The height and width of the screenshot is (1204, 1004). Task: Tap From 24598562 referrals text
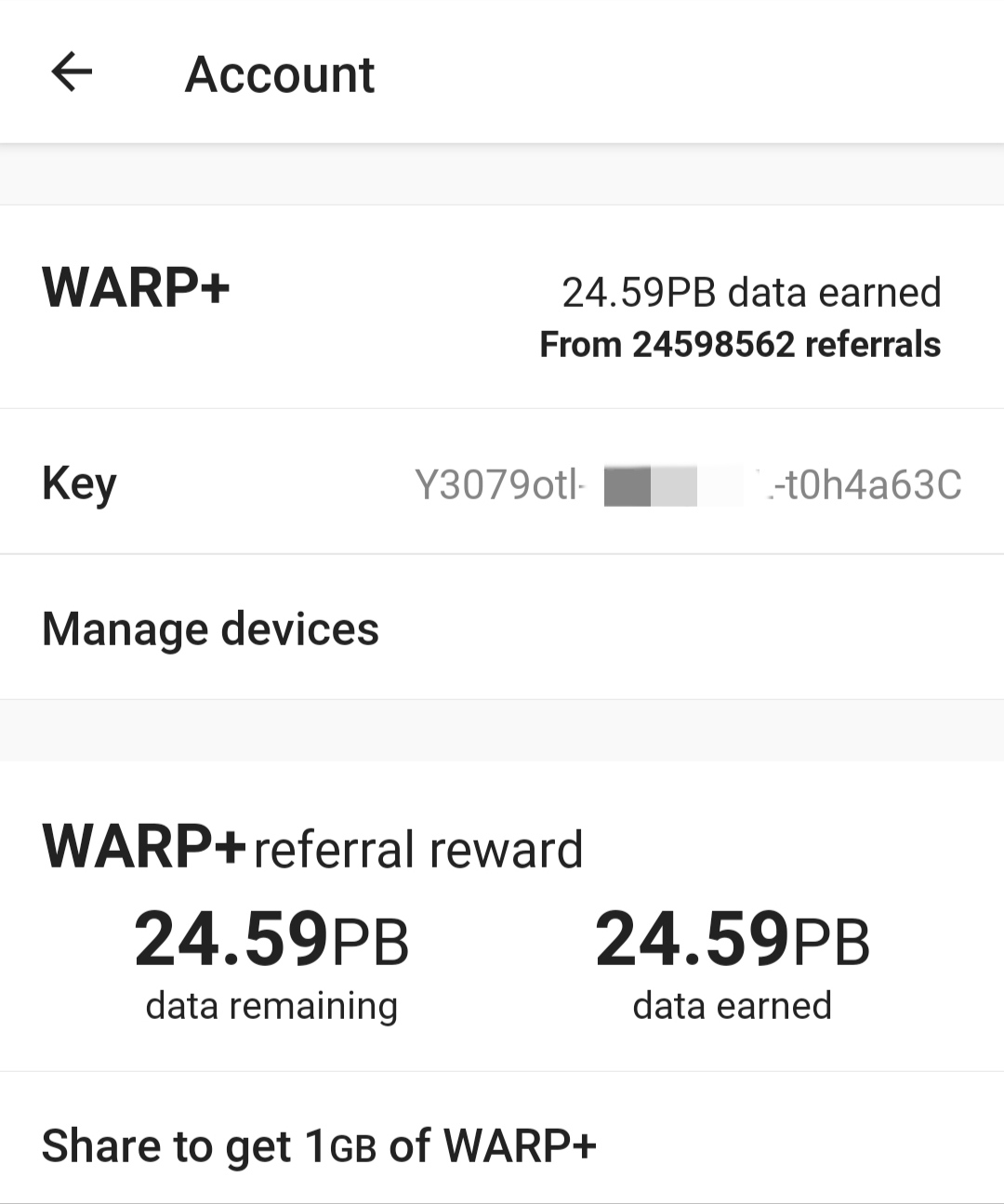point(740,344)
